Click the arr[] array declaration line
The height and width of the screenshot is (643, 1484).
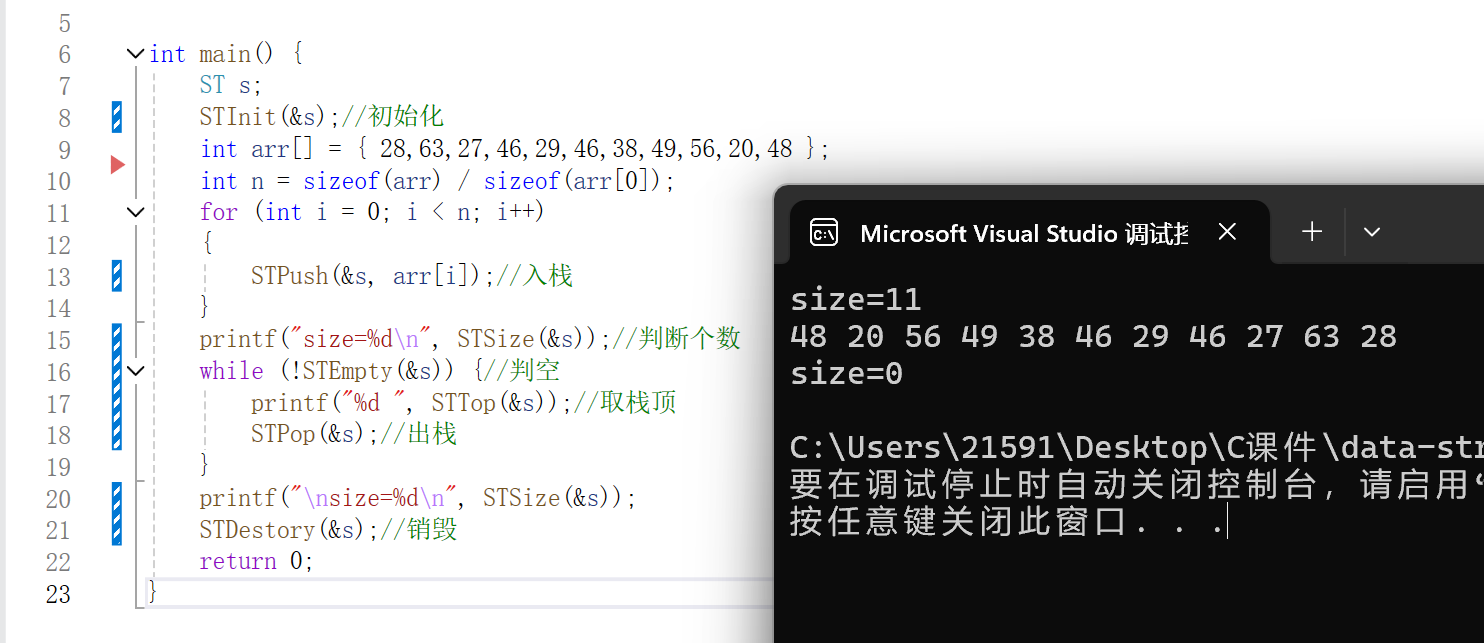[515, 149]
